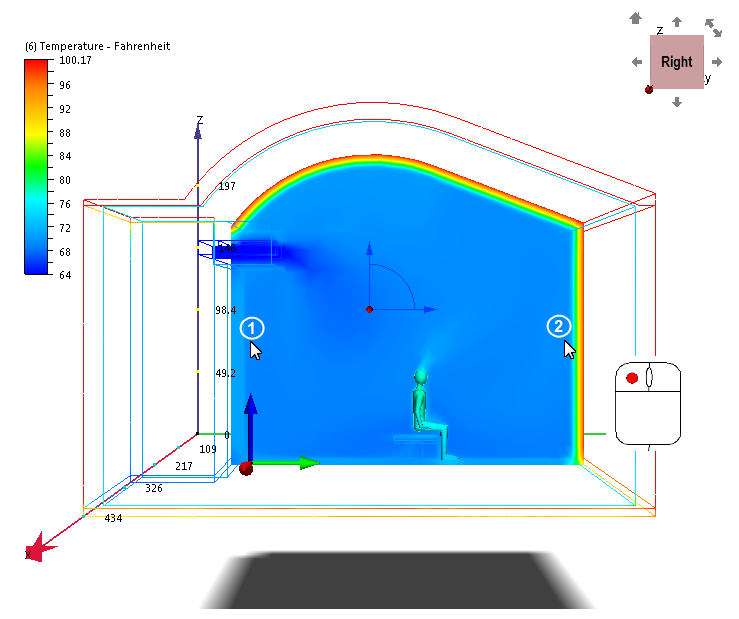739x619 pixels.
Task: Click the legend value 80
Action: (x=65, y=180)
